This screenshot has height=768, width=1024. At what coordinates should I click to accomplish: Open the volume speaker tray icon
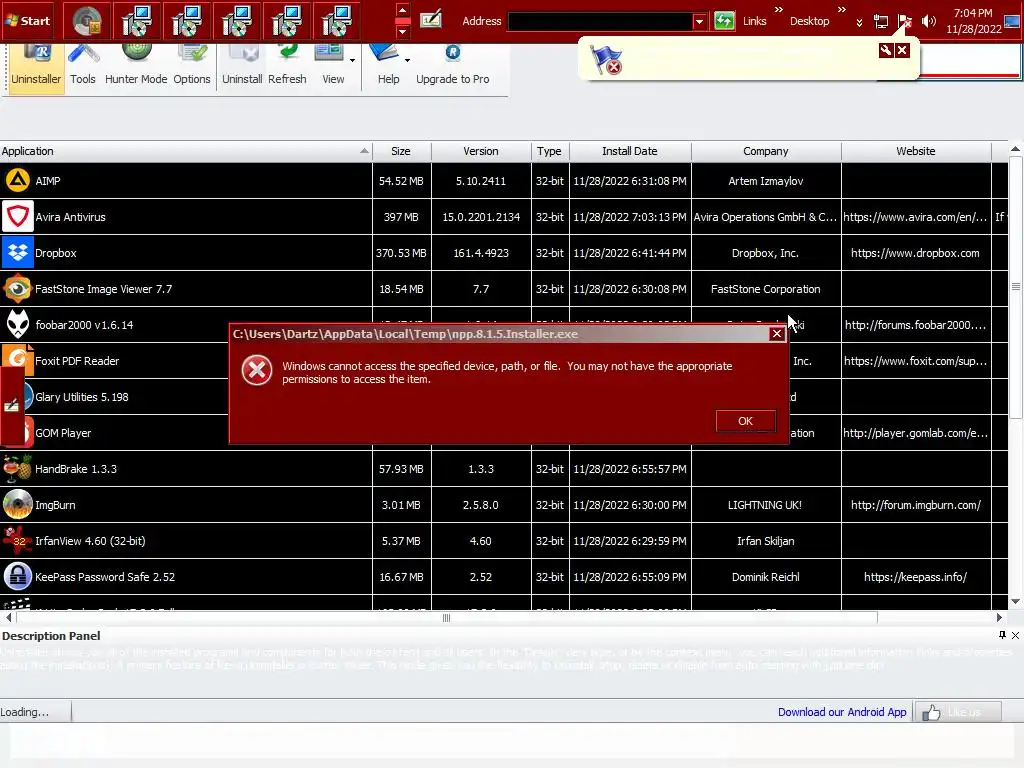click(x=928, y=21)
